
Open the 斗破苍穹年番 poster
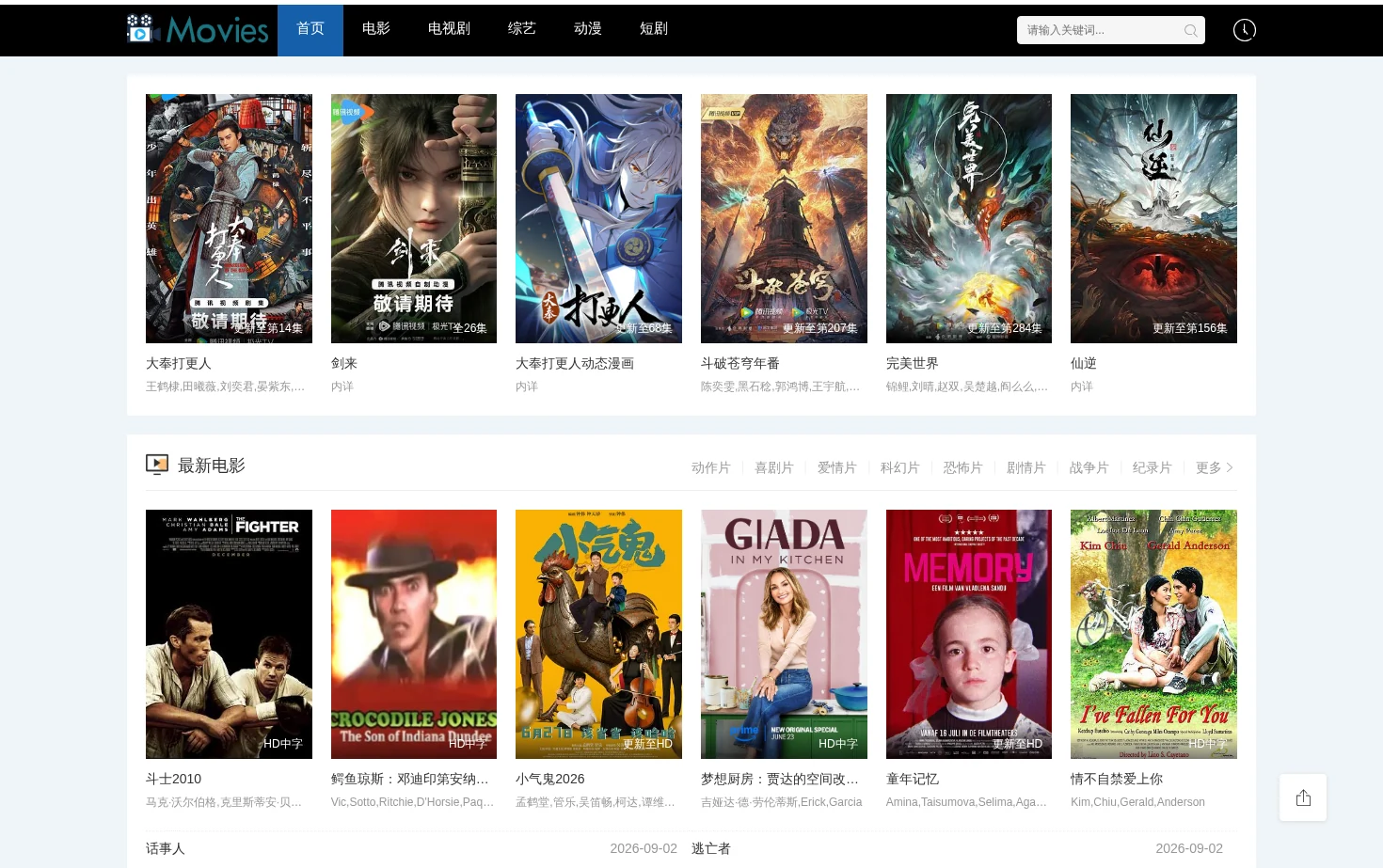click(784, 218)
